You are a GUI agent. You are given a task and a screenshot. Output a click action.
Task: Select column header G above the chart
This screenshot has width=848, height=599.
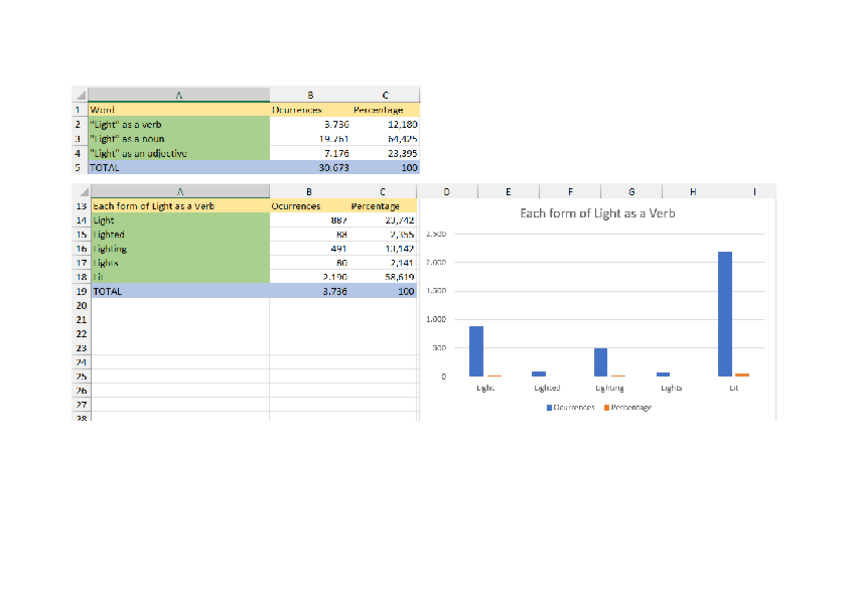coord(631,191)
